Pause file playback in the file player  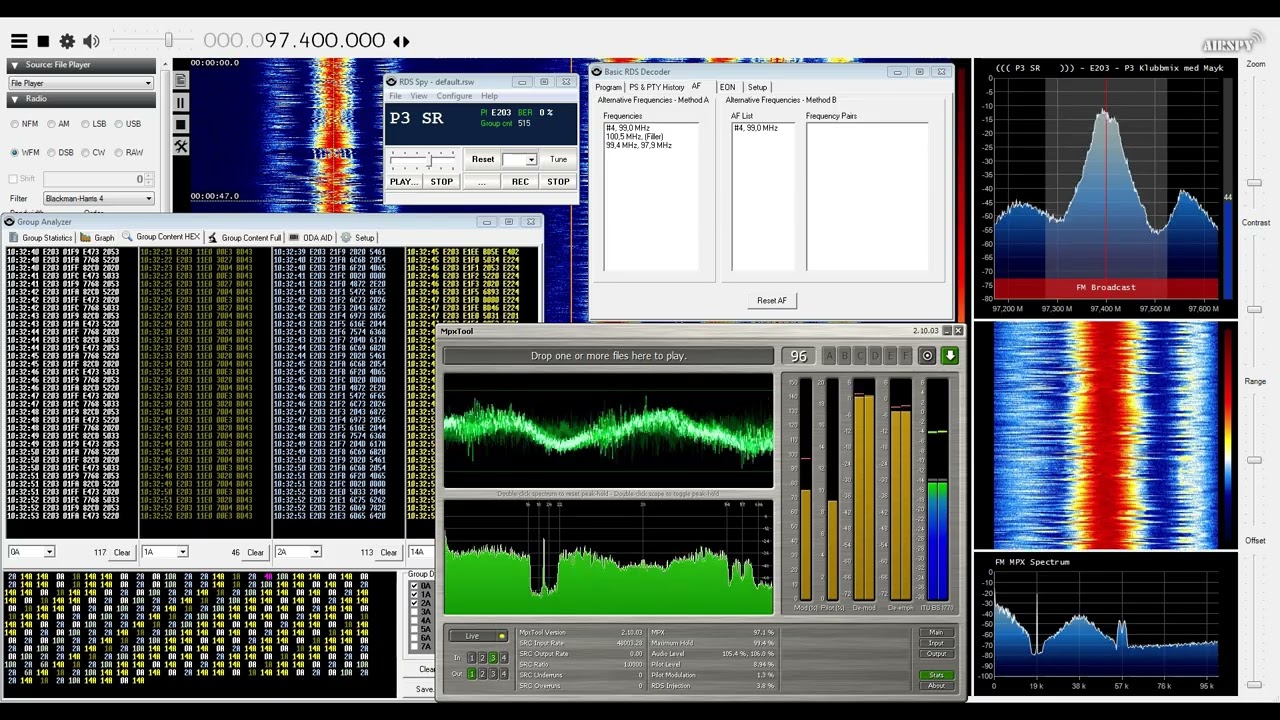(x=180, y=102)
